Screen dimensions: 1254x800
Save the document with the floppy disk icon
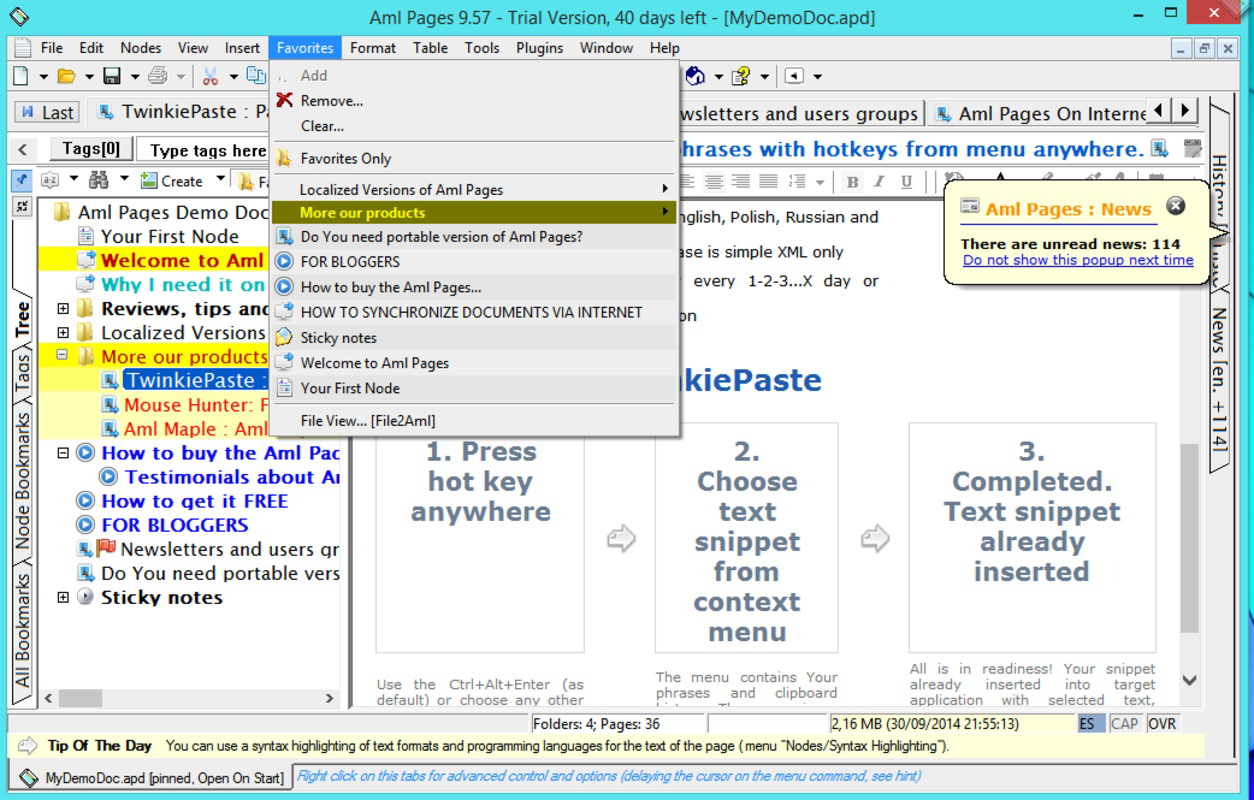tap(110, 76)
